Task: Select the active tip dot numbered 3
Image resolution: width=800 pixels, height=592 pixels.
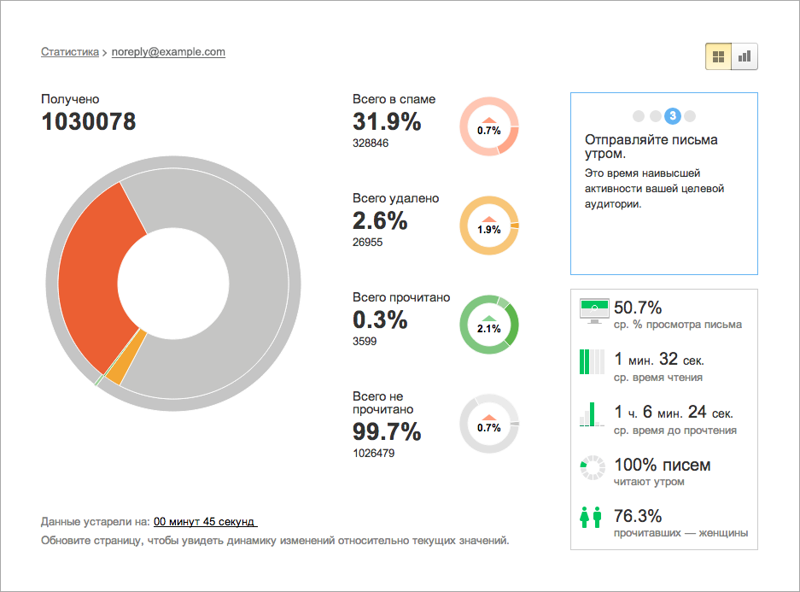Action: point(672,116)
